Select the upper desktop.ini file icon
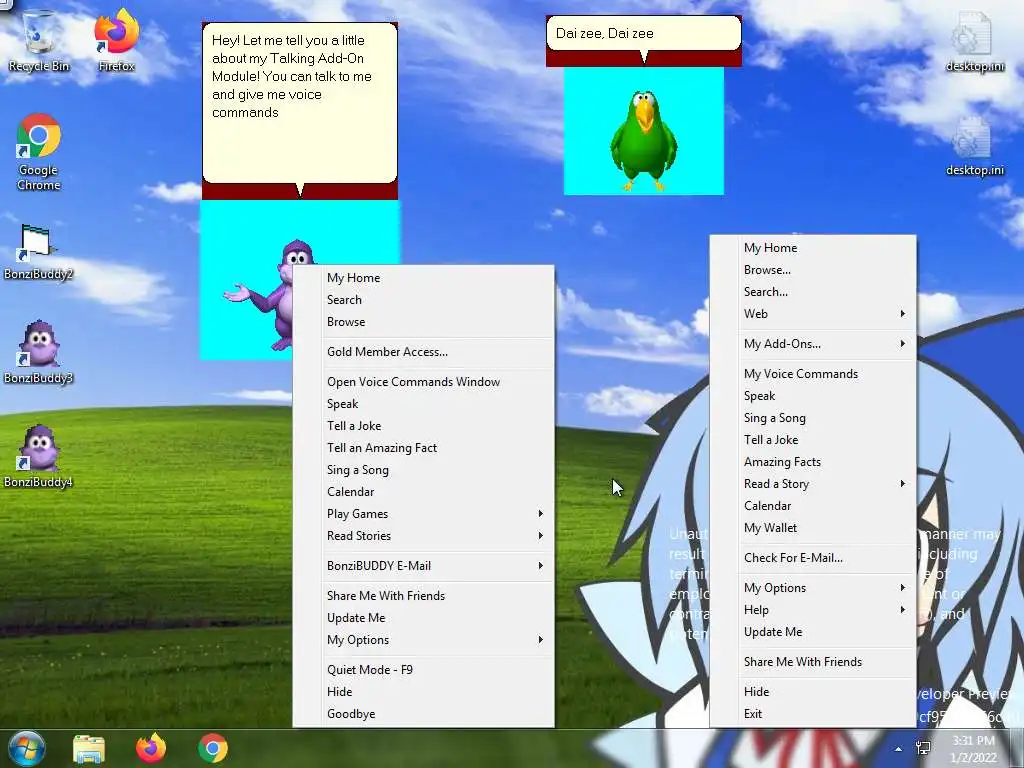The height and width of the screenshot is (768, 1024). (974, 40)
